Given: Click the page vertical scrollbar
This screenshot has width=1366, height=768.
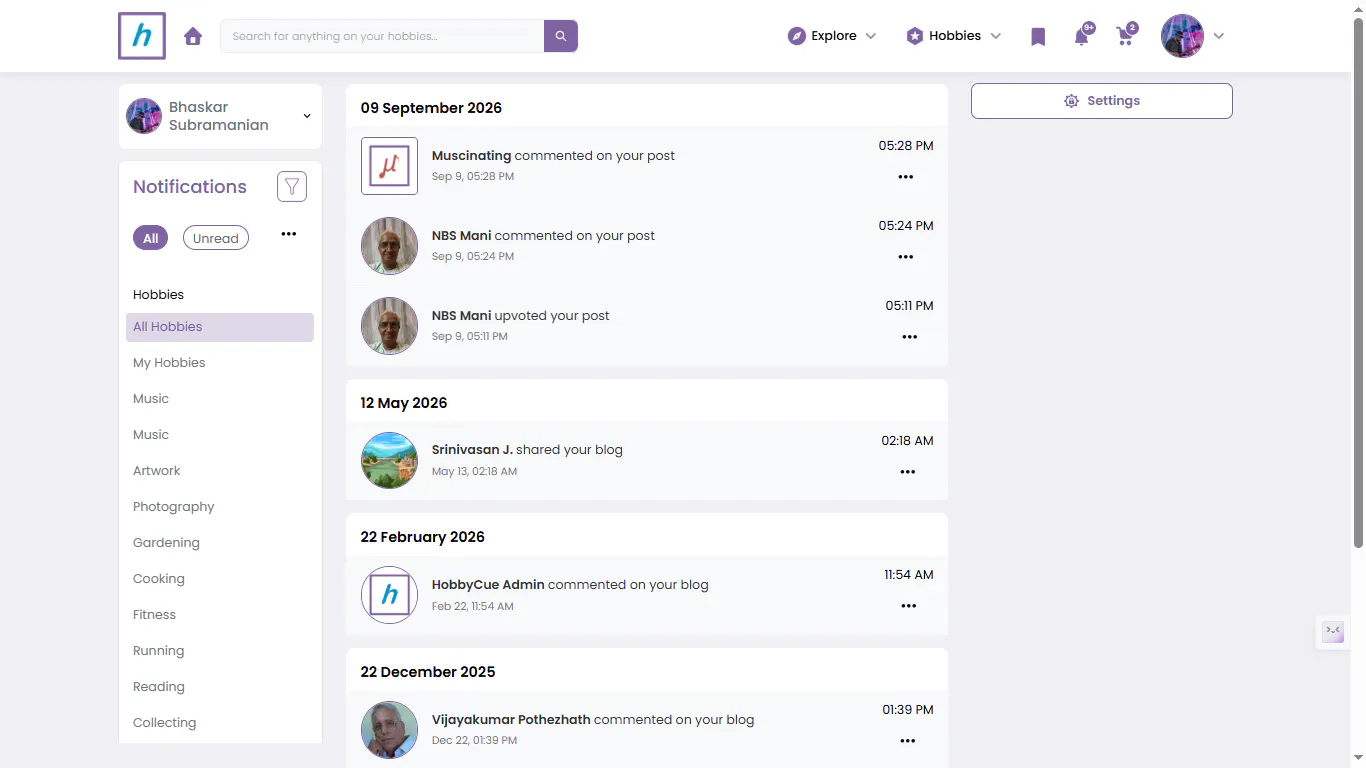Looking at the screenshot, I should pyautogui.click(x=1358, y=283).
